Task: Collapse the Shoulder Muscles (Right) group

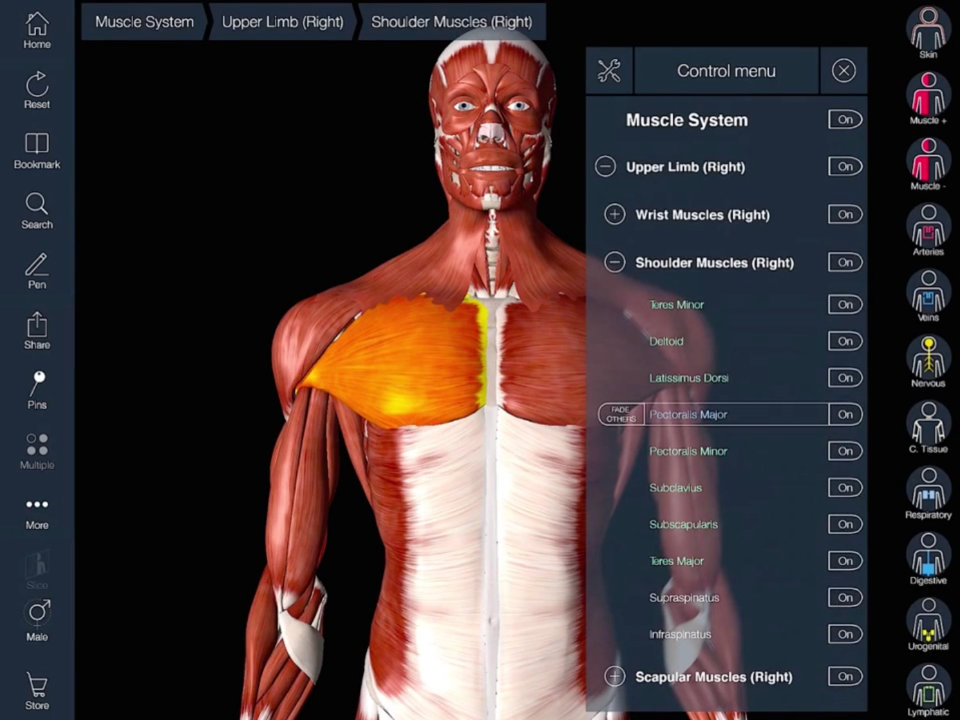Action: 615,263
